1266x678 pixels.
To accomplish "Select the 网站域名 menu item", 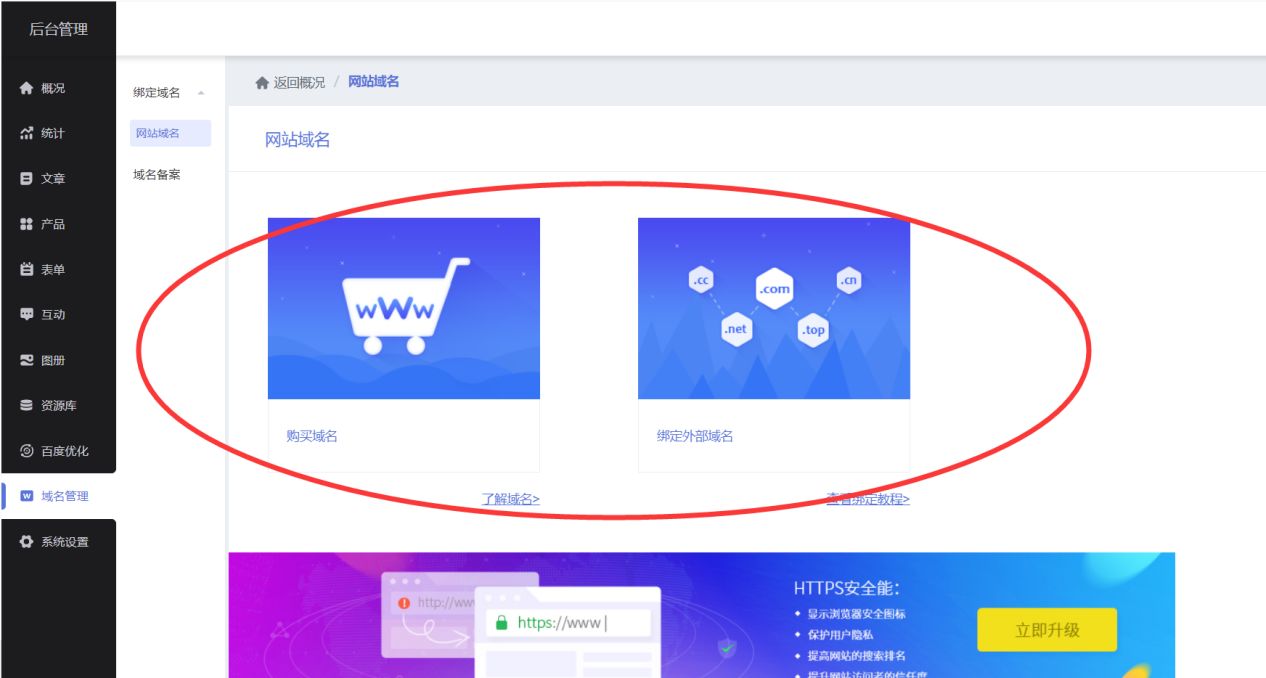I will (156, 133).
